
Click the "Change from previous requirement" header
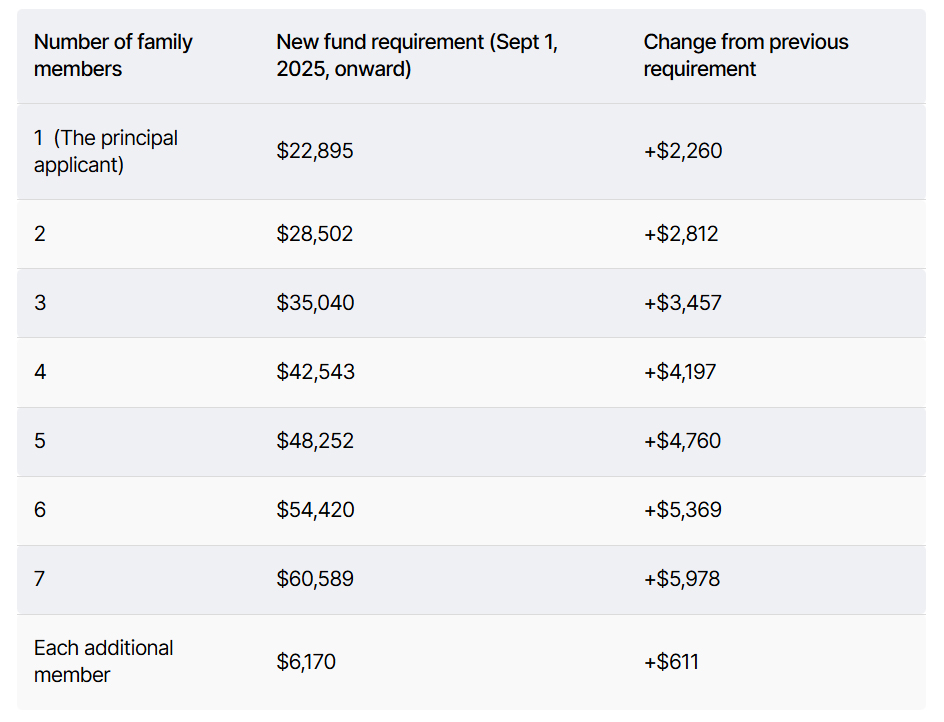pyautogui.click(x=746, y=56)
